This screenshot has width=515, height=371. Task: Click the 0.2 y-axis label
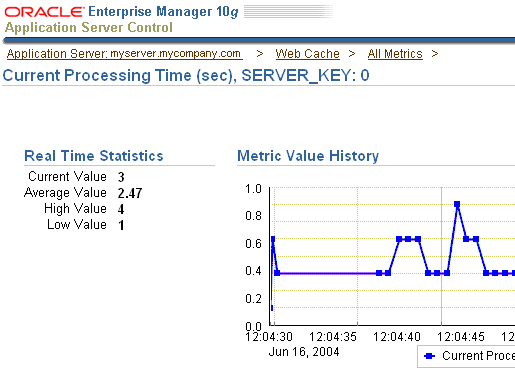[253, 298]
